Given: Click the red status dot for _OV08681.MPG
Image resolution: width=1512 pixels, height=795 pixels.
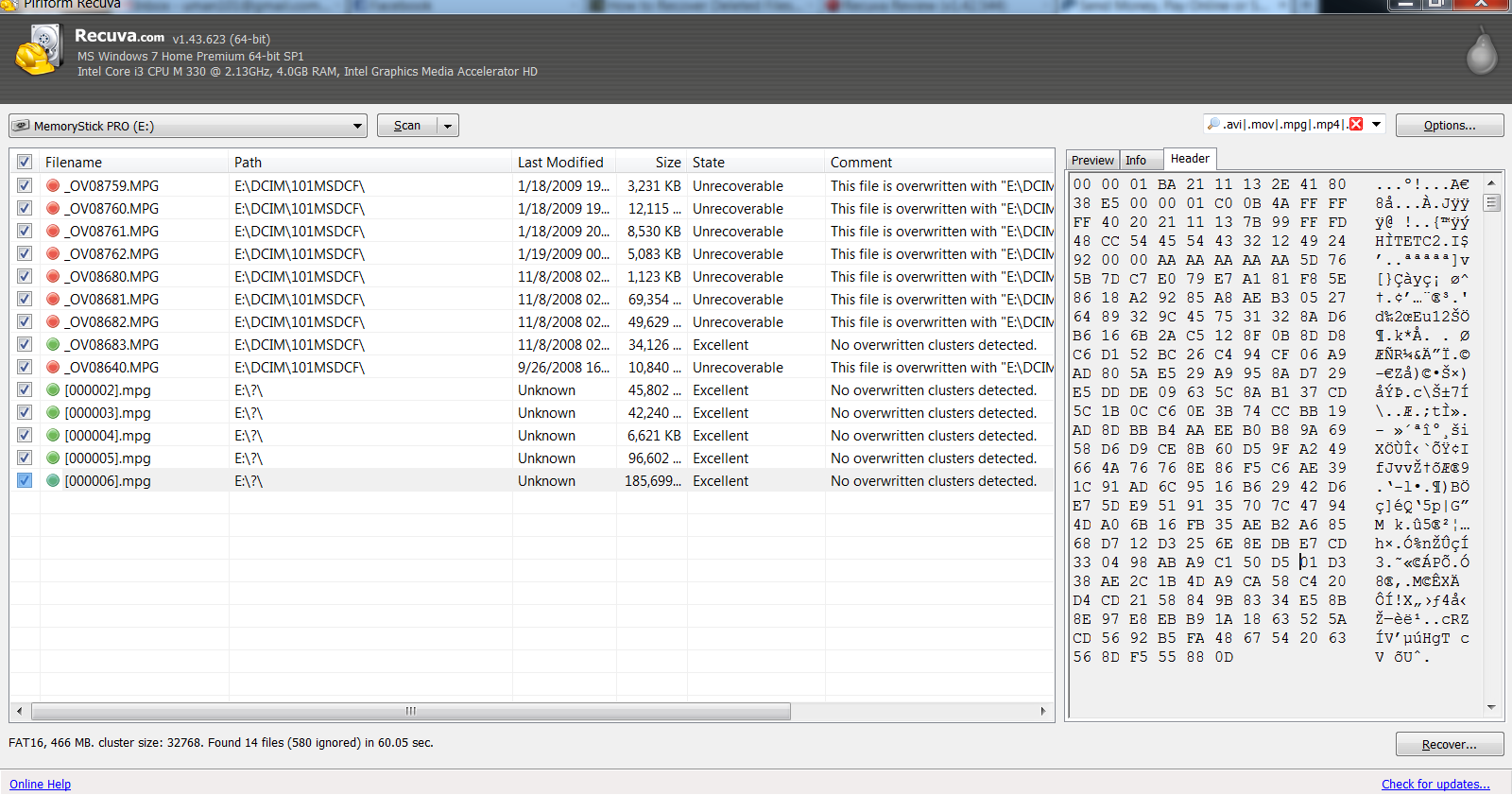Looking at the screenshot, I should click(x=53, y=300).
